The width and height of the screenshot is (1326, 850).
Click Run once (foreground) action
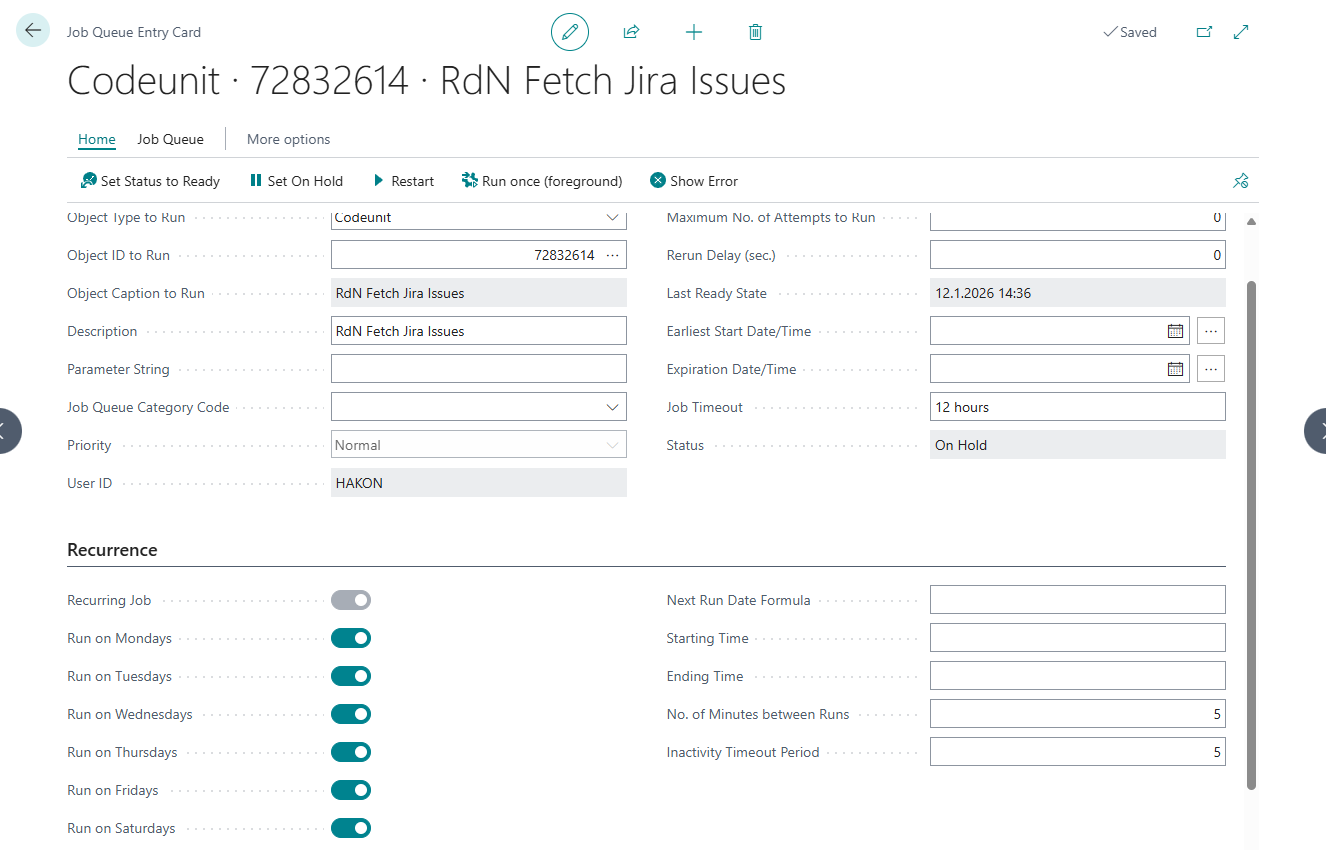coord(542,181)
